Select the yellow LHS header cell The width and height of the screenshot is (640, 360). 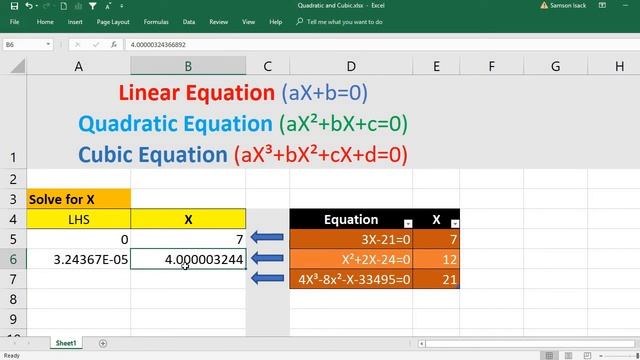coord(79,219)
